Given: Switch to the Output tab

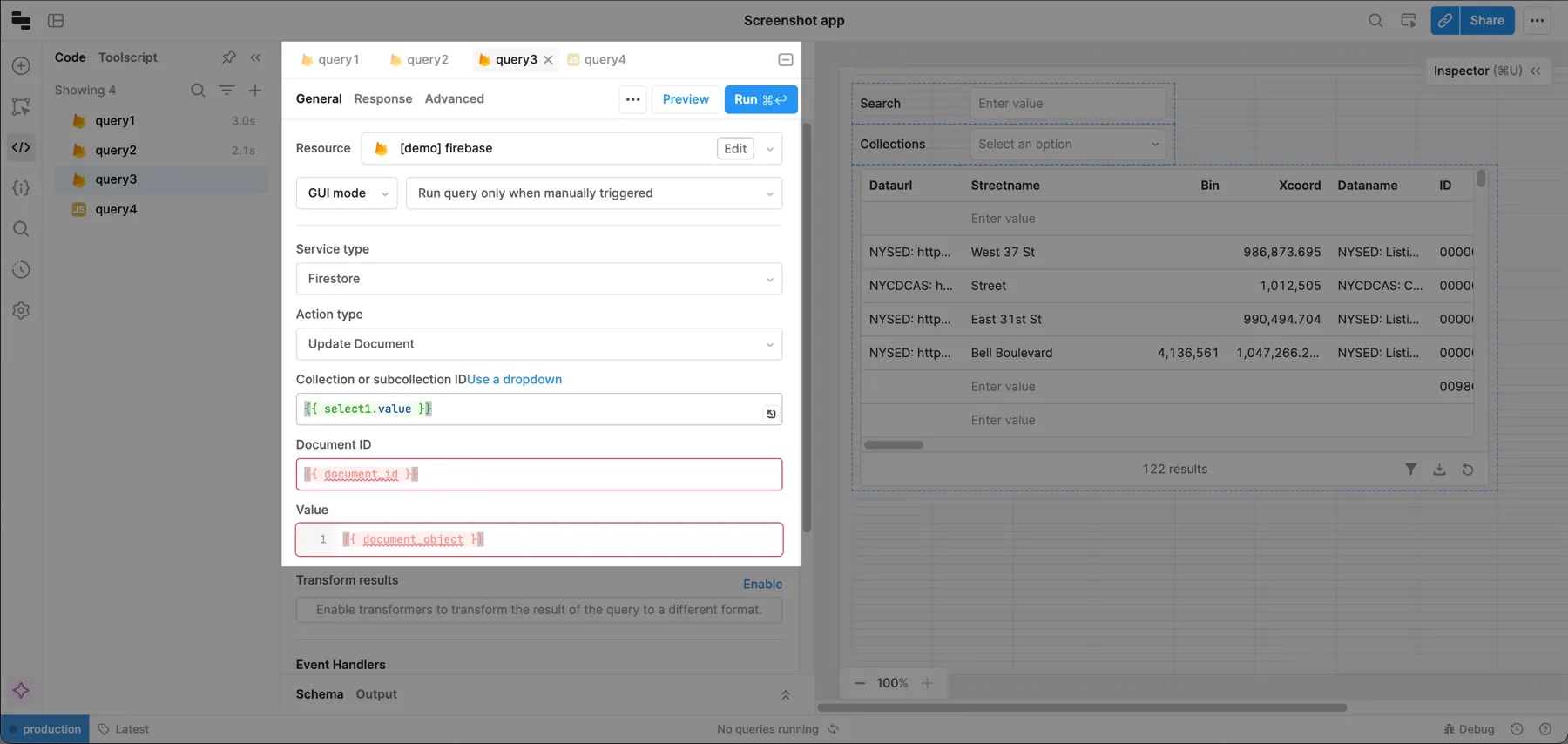Looking at the screenshot, I should tap(376, 694).
